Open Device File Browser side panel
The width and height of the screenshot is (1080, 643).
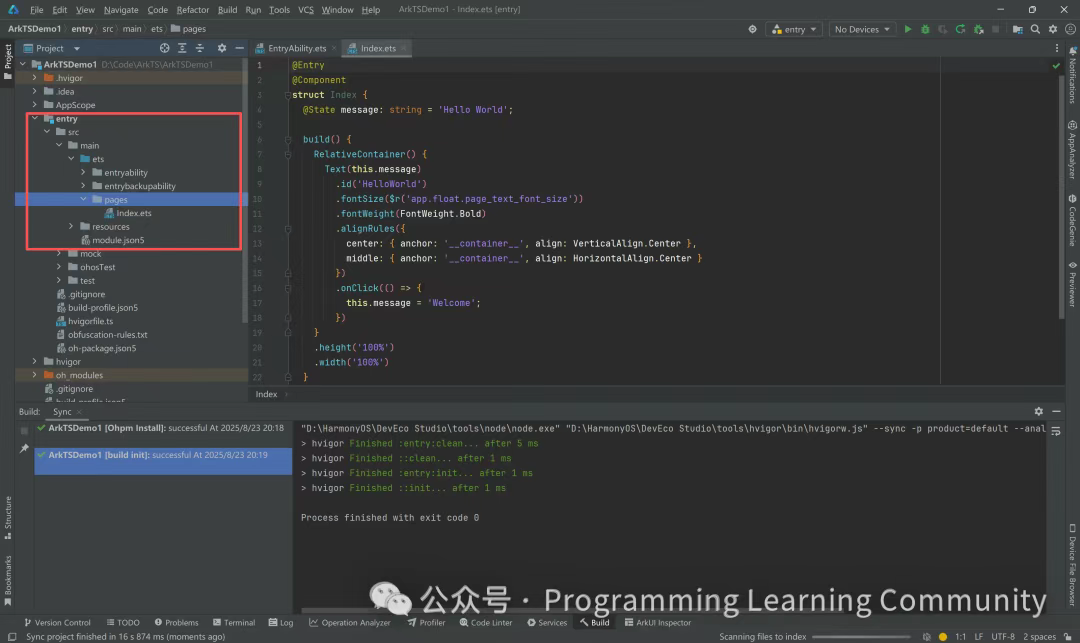point(1072,565)
